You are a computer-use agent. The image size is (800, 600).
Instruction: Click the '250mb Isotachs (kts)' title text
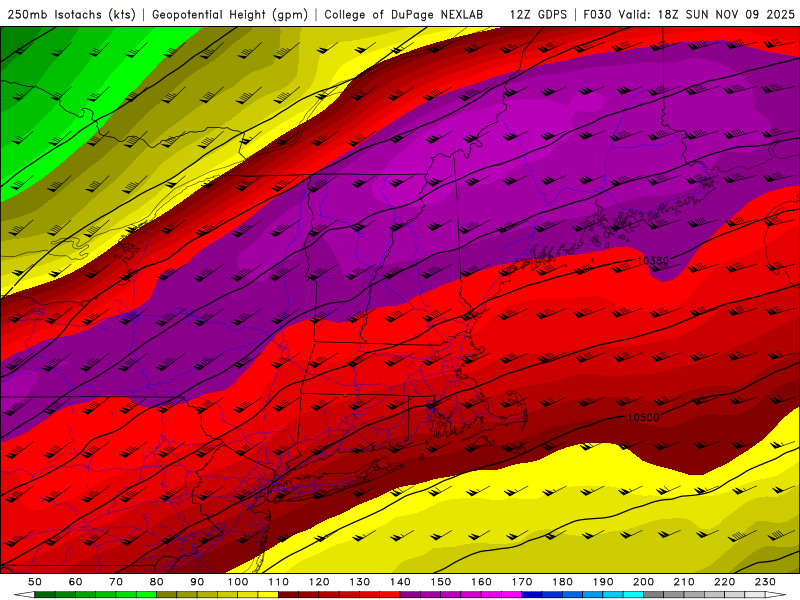pos(72,15)
